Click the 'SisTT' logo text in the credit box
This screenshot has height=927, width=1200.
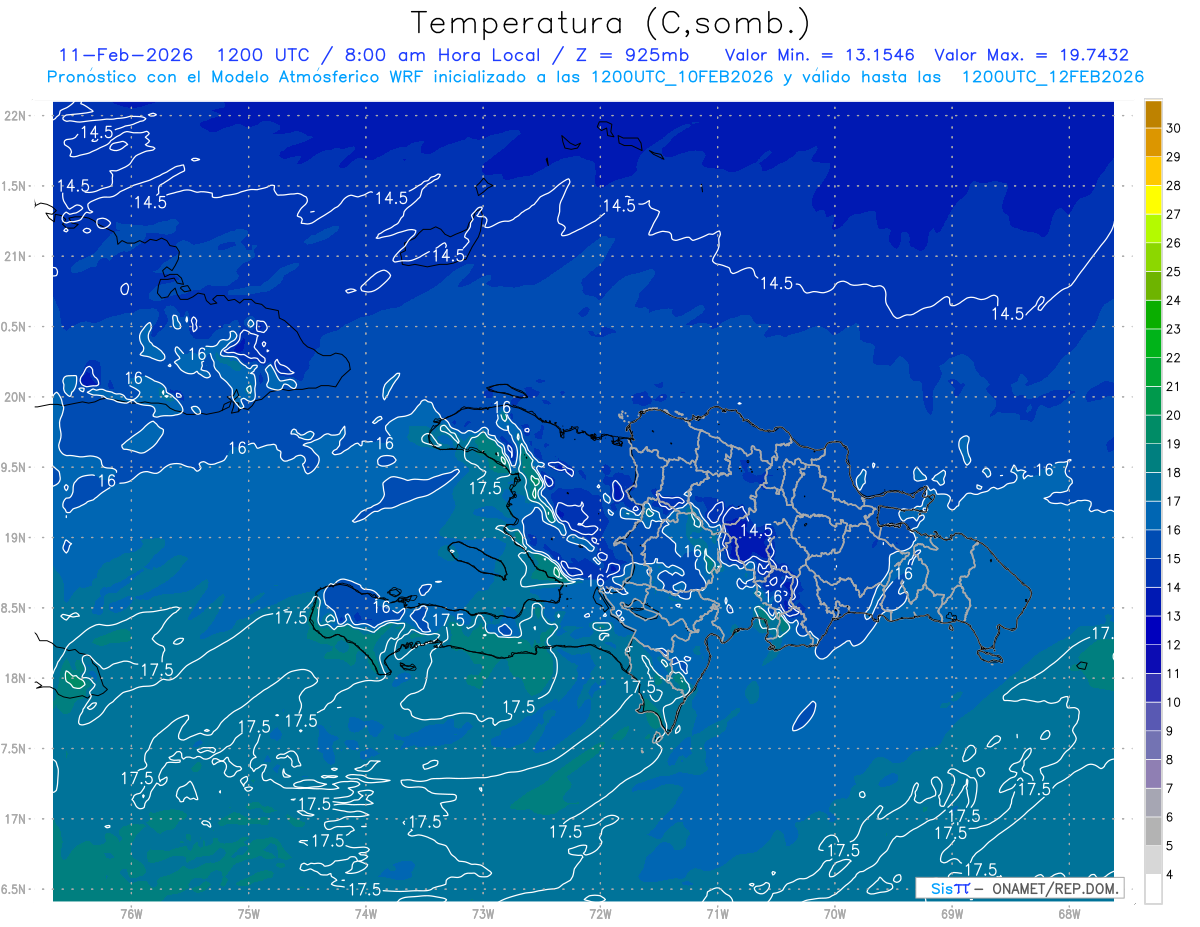[950, 888]
